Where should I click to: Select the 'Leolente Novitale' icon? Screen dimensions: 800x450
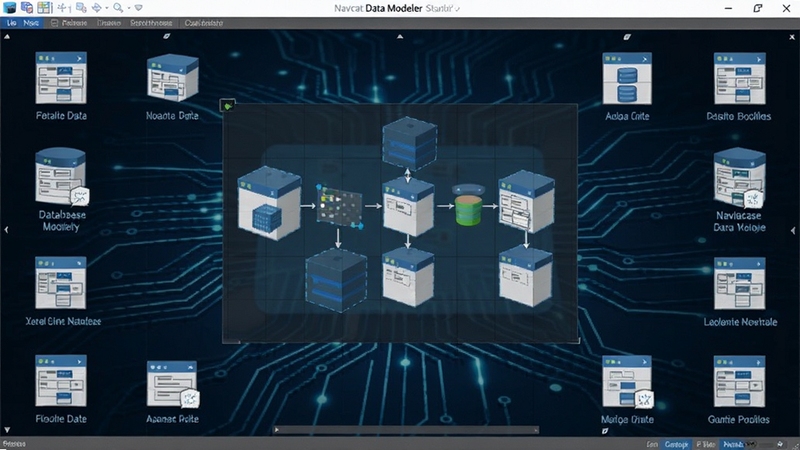coord(739,283)
